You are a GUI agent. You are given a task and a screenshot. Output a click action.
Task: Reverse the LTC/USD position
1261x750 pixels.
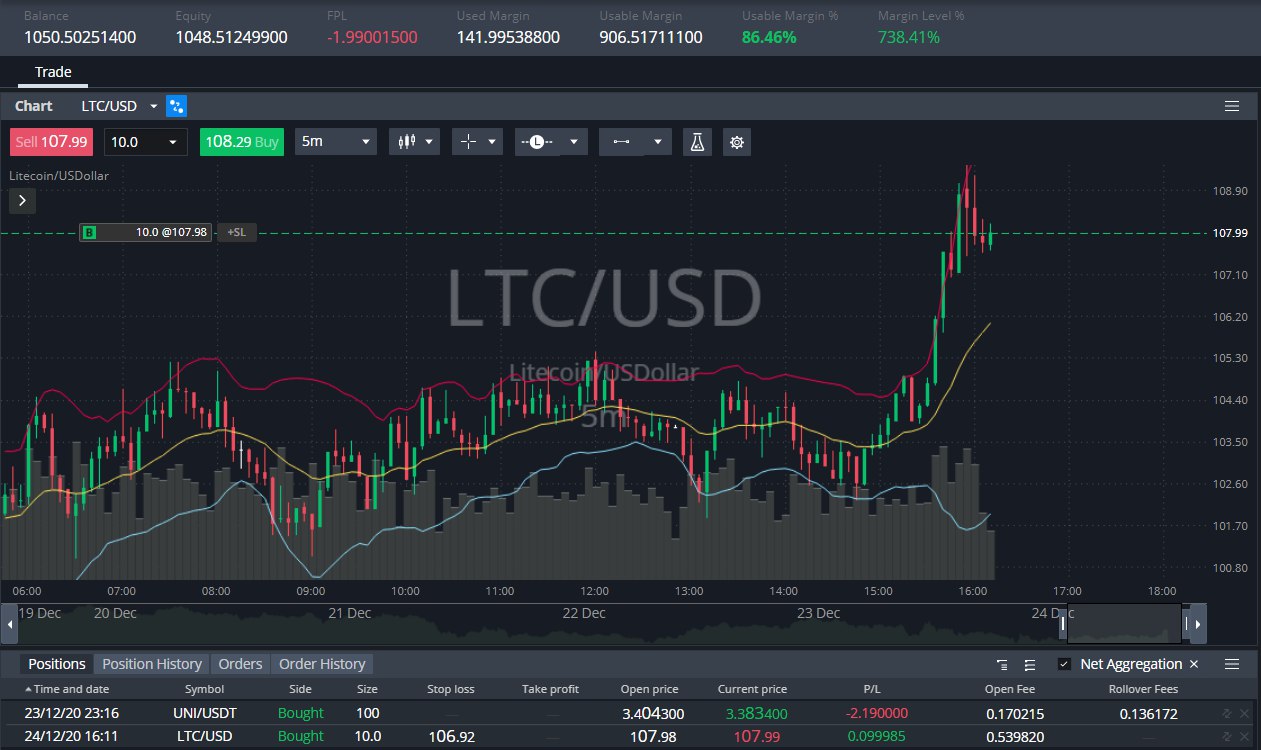pos(1226,736)
